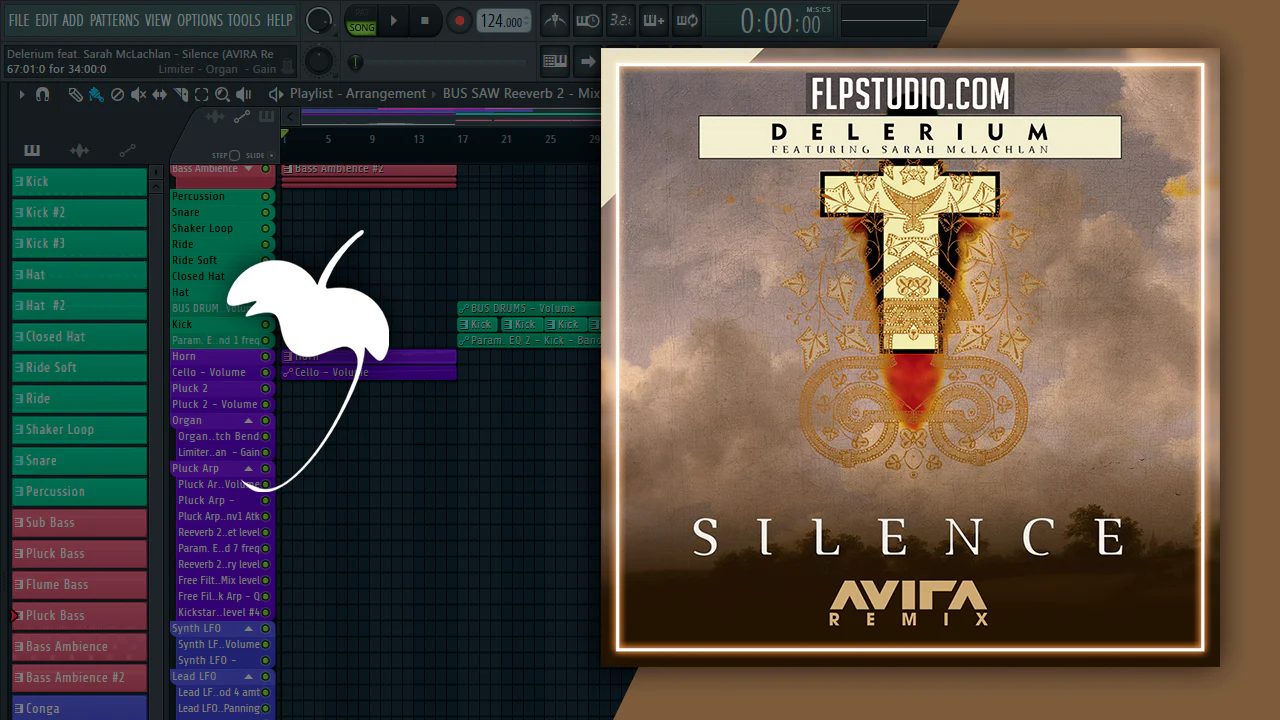Viewport: 1280px width, 720px height.
Task: Open the FILE menu
Action: [x=19, y=20]
